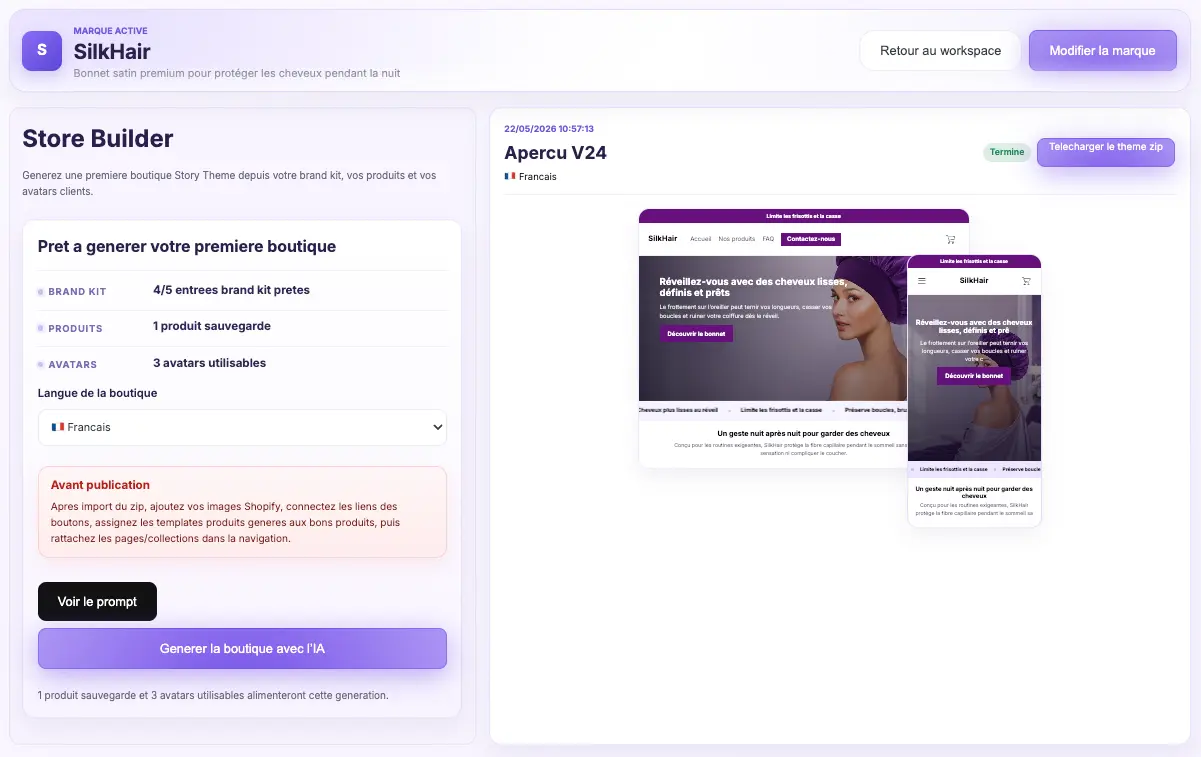Select FAQ in preview navigation
The width and height of the screenshot is (1201, 757).
click(768, 239)
